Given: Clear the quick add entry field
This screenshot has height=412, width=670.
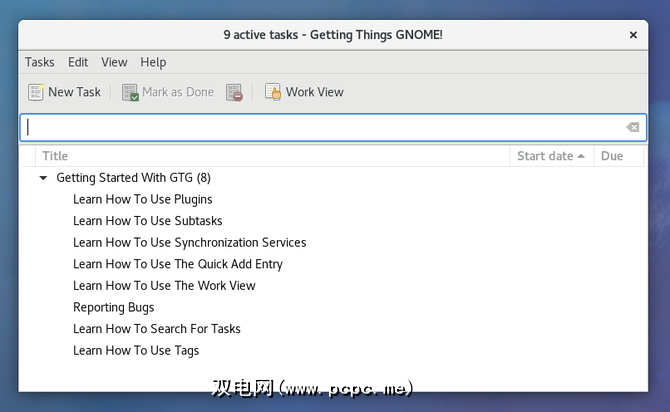Looking at the screenshot, I should pos(632,127).
